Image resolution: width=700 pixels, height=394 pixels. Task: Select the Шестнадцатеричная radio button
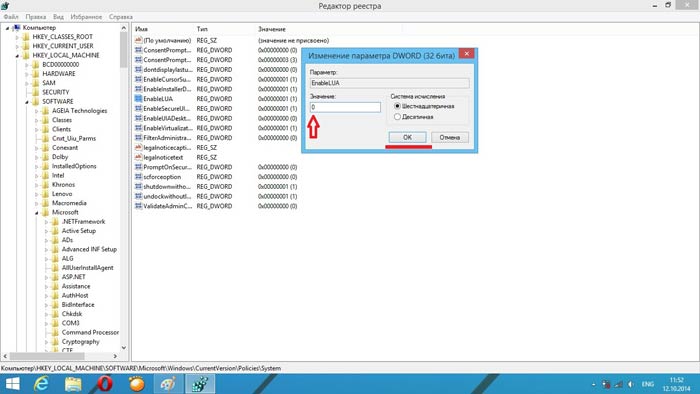397,106
